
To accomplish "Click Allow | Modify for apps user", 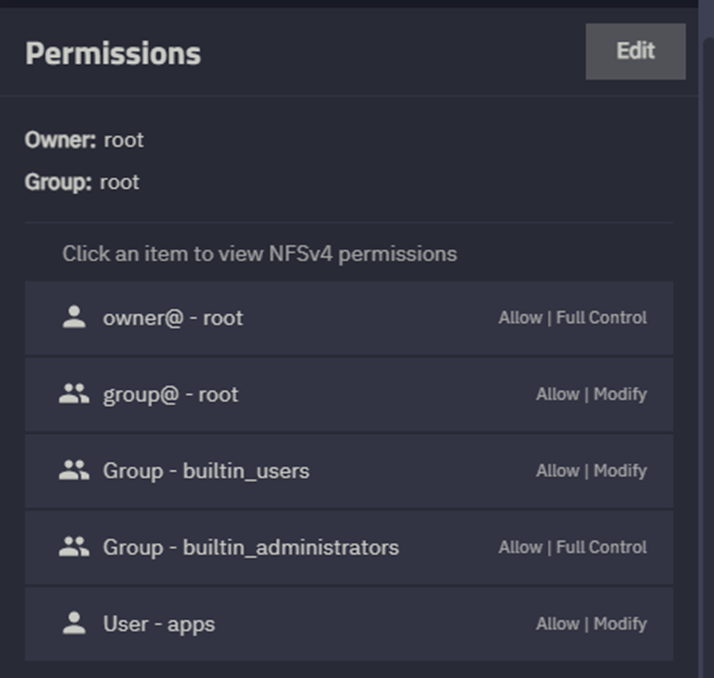I will point(591,624).
